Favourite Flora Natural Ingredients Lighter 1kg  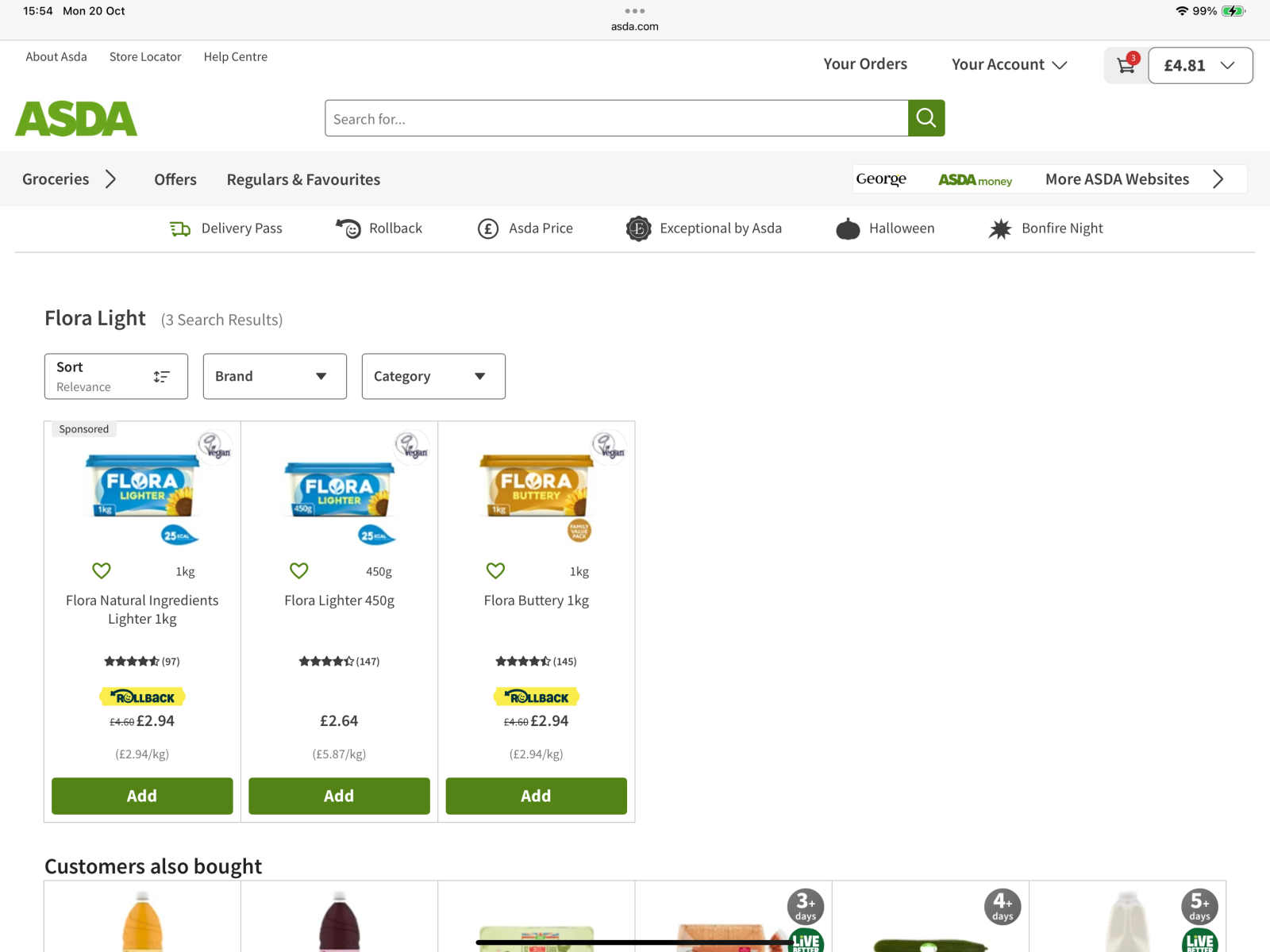click(102, 570)
